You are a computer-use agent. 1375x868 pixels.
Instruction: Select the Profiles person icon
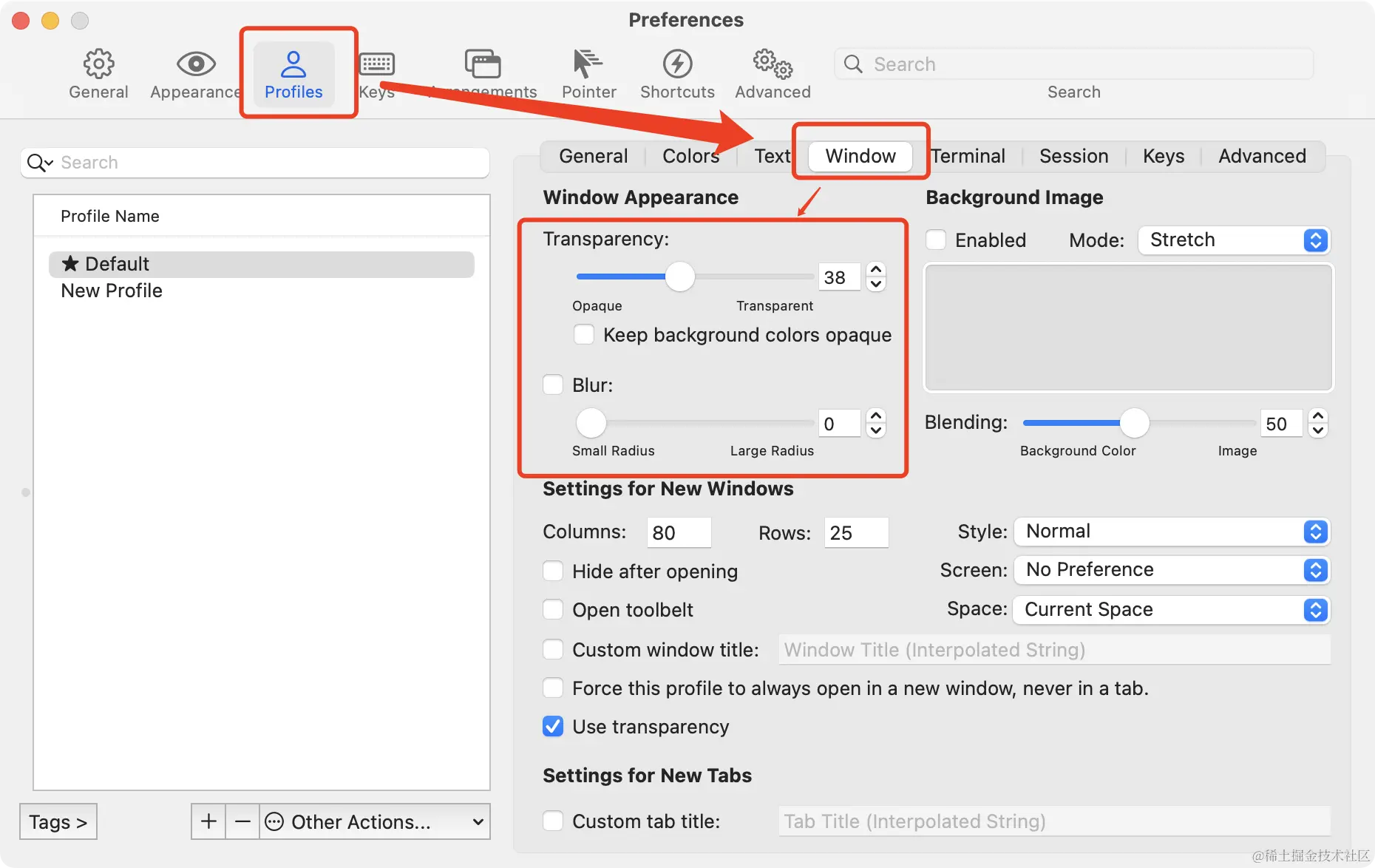293,64
